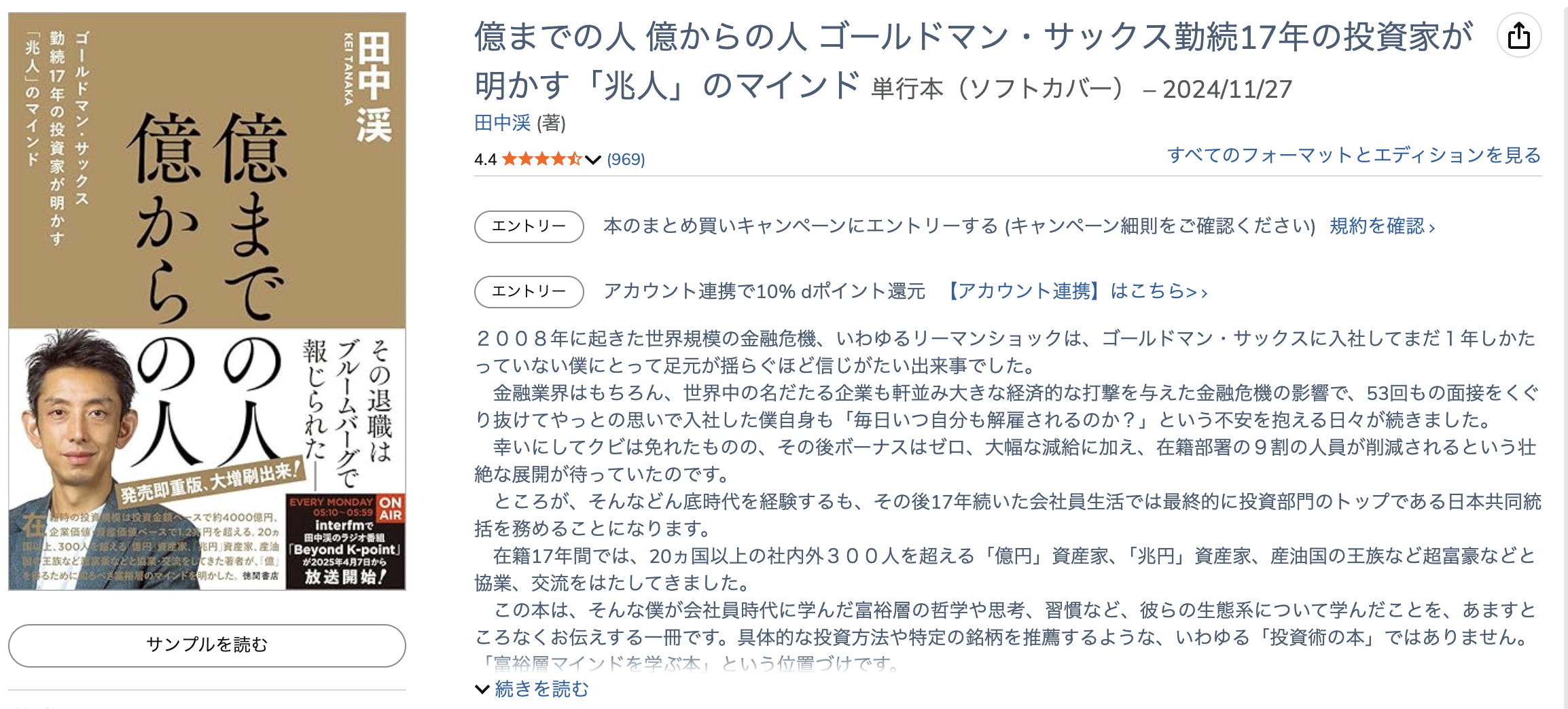
Task: Open the rating breakdown dropdown chevron
Action: click(593, 160)
